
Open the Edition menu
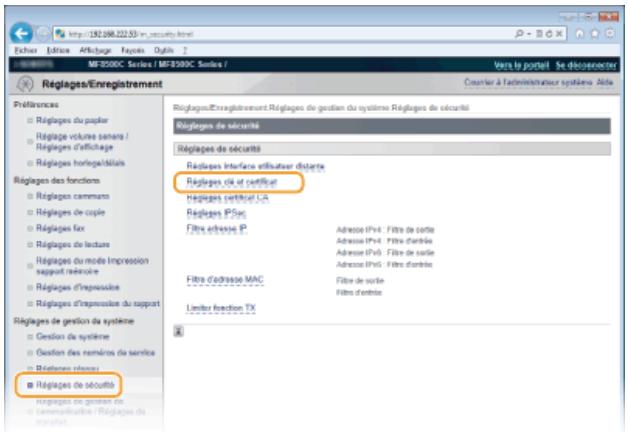(x=58, y=50)
